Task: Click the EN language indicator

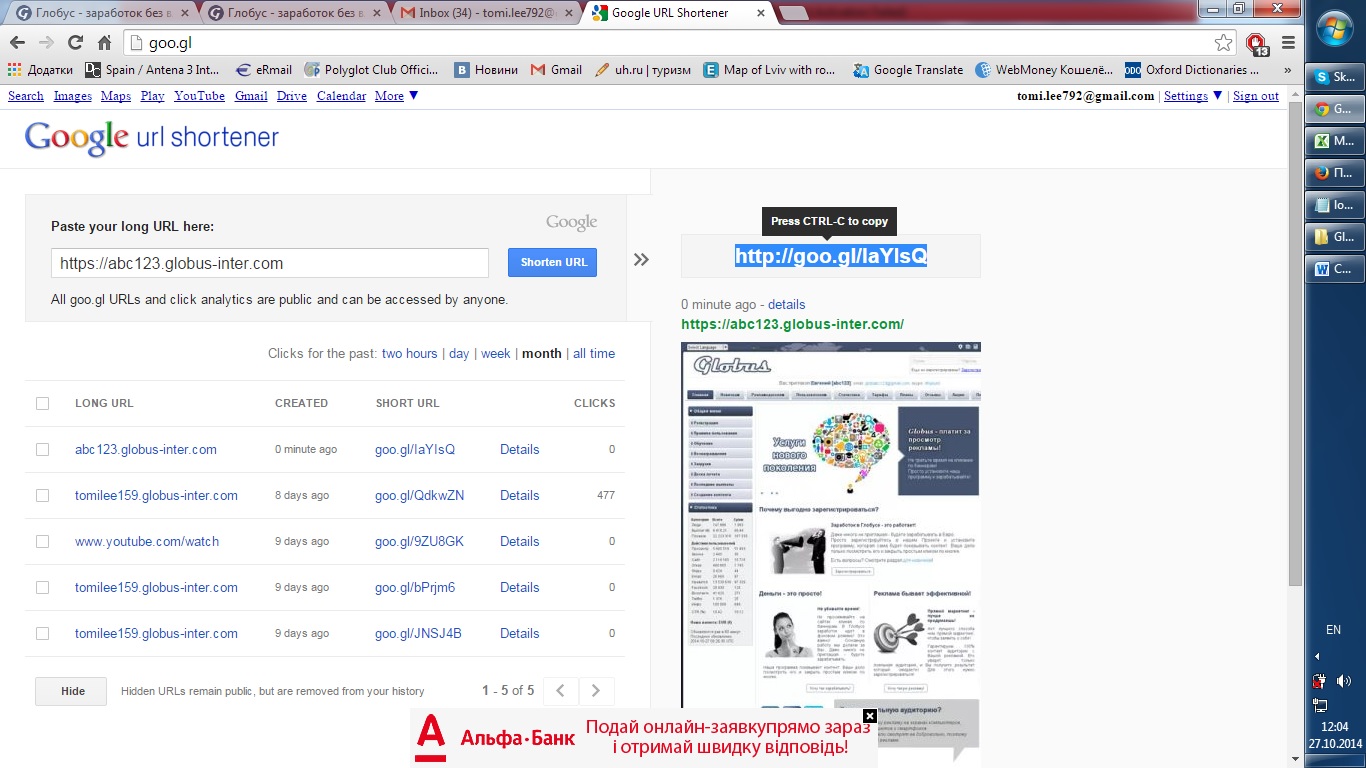Action: (1333, 630)
